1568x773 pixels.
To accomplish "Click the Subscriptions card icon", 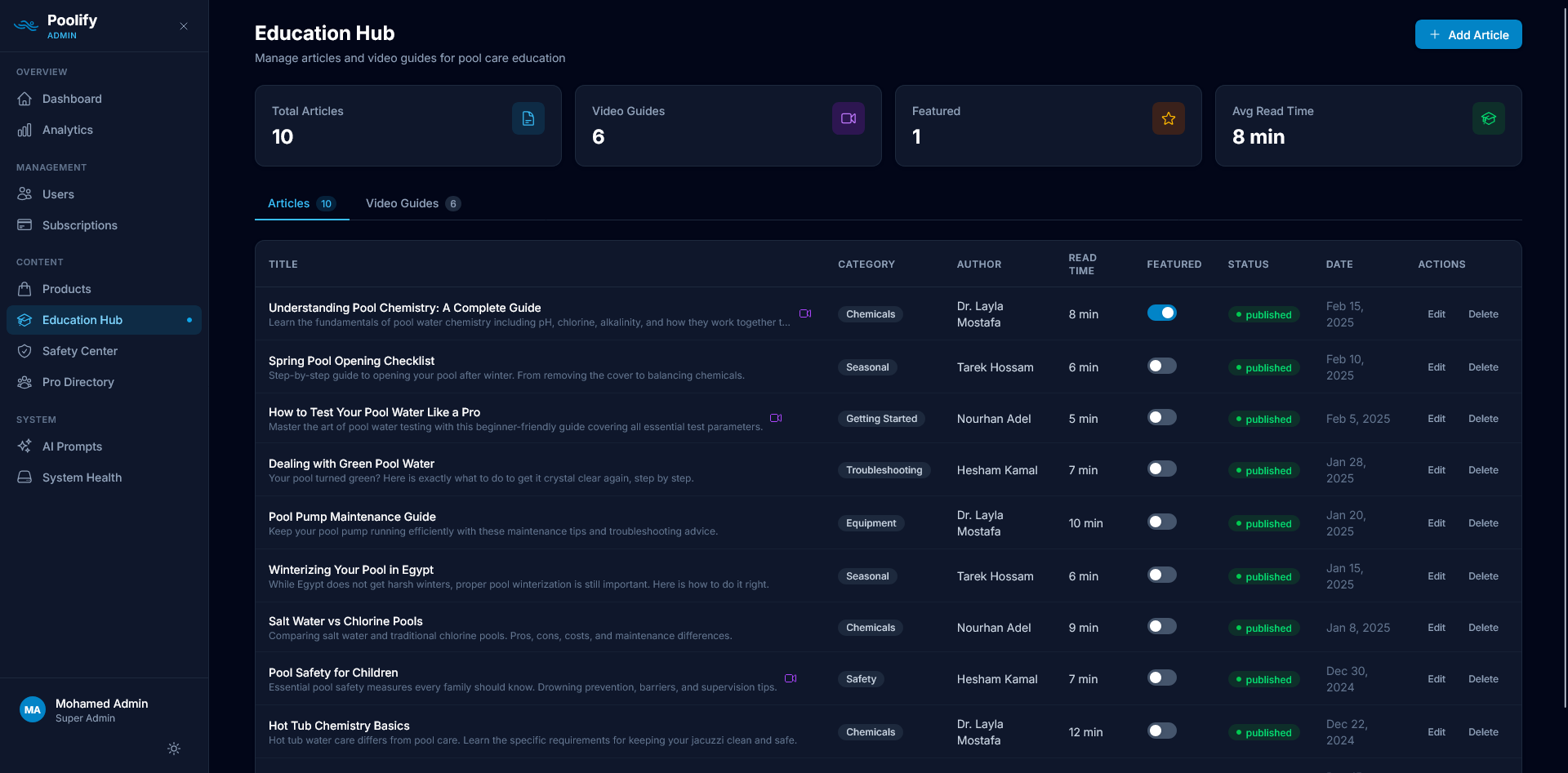I will 24,225.
